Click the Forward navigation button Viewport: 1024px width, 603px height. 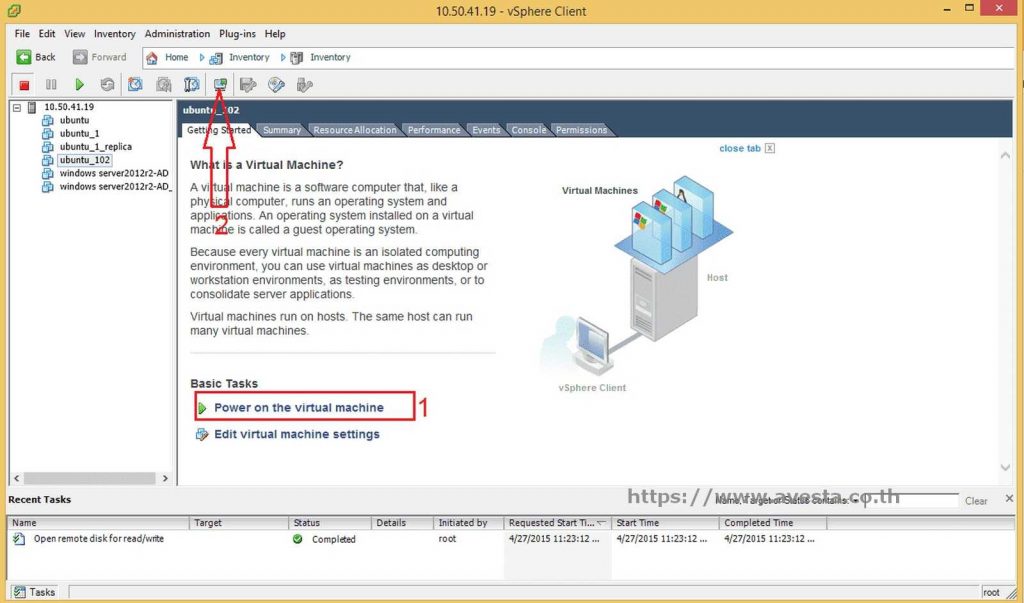99,57
